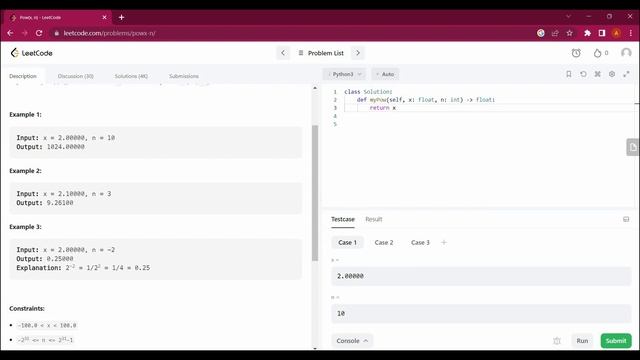The width and height of the screenshot is (640, 360).
Task: Click the address bar URL
Action: (109, 33)
